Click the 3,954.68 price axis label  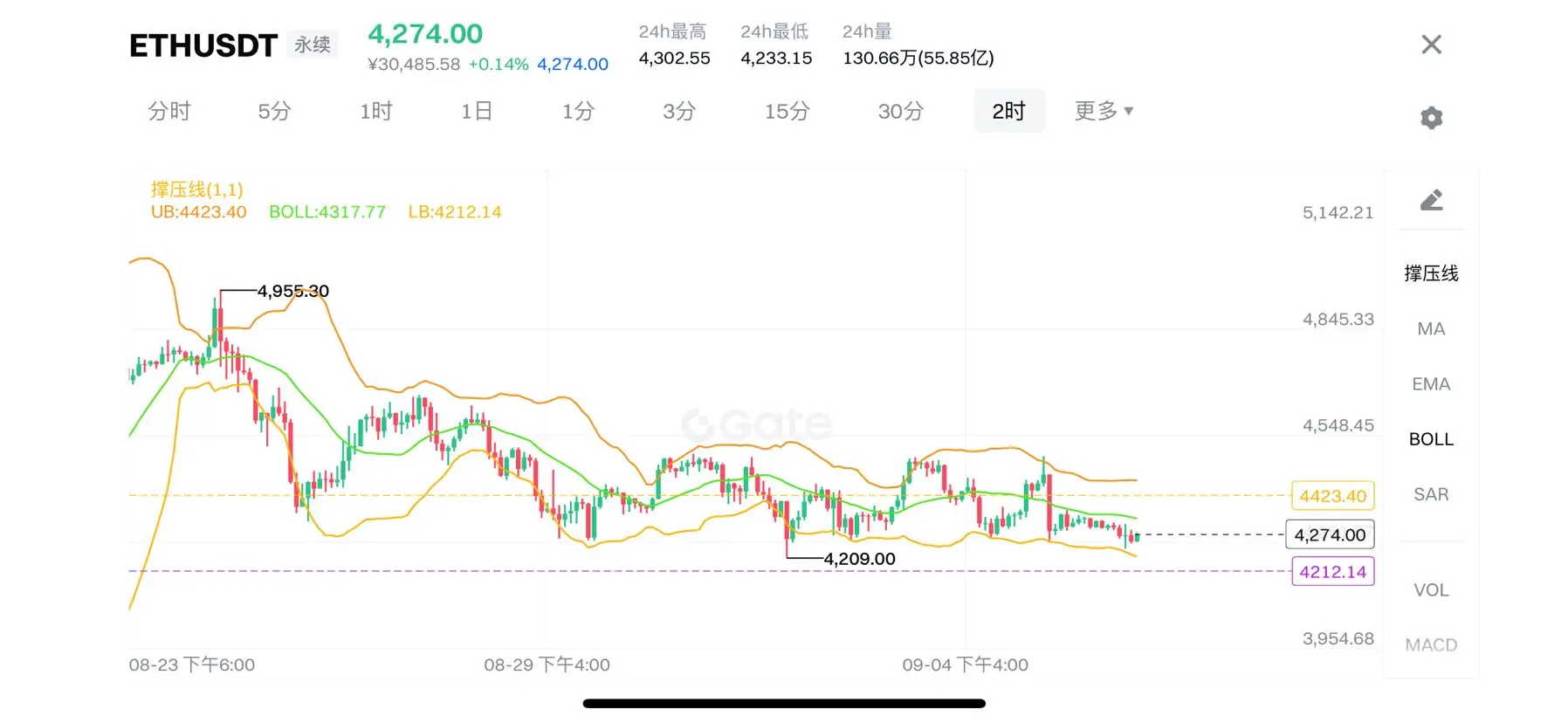pos(1338,638)
